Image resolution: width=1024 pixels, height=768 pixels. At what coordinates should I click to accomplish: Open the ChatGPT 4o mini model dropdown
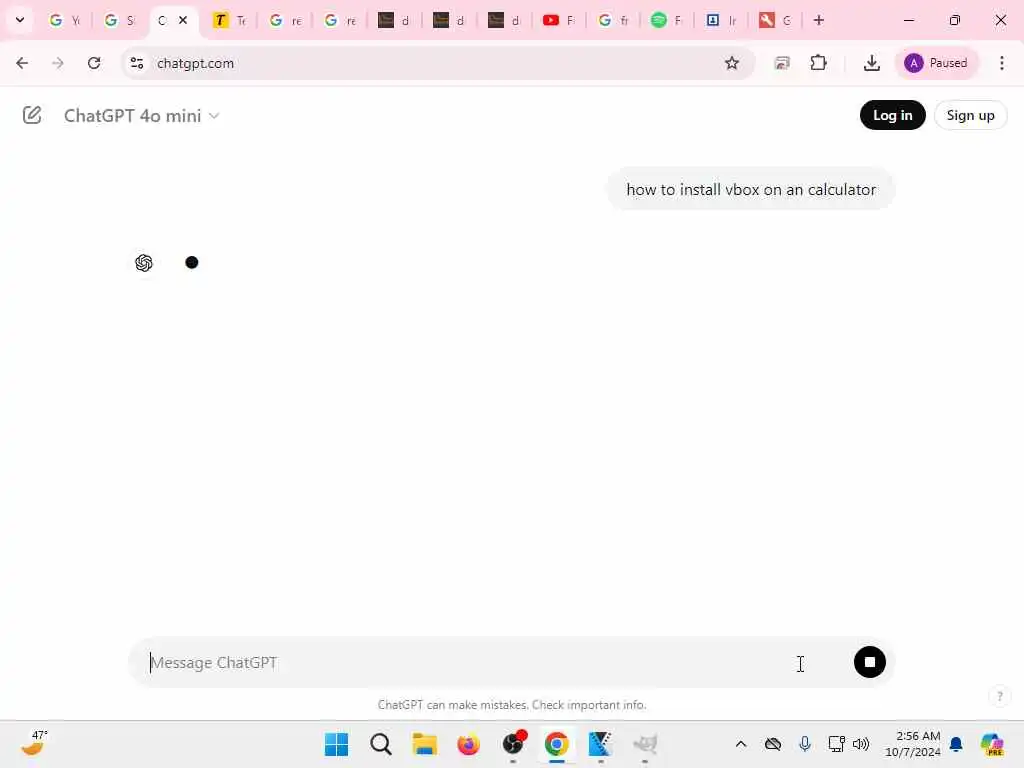click(142, 116)
